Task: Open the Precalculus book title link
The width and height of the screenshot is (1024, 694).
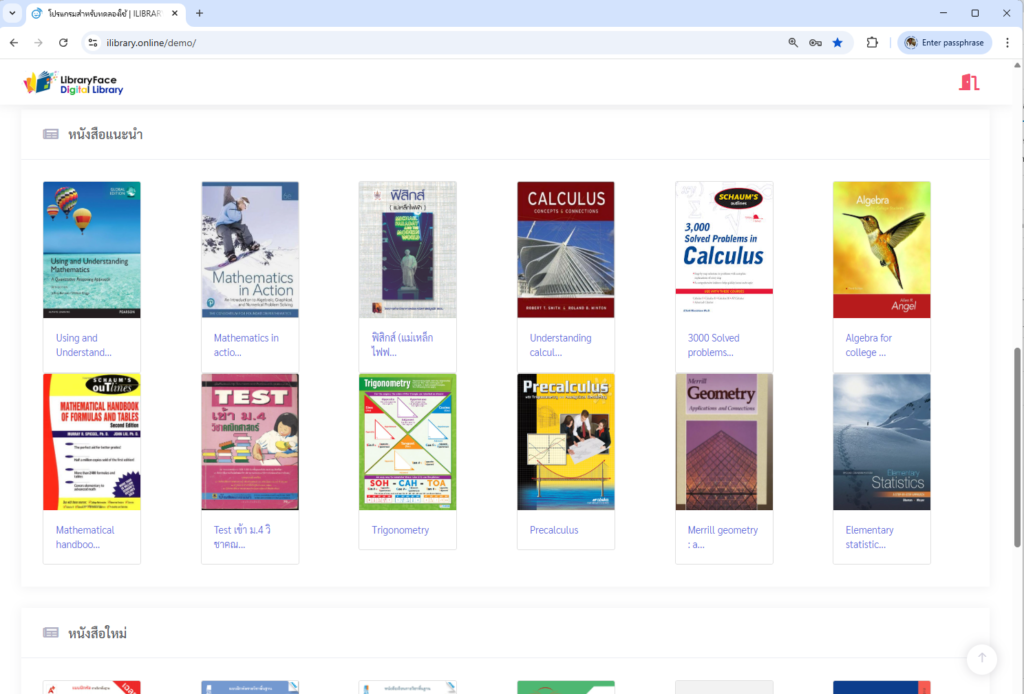Action: (x=554, y=530)
